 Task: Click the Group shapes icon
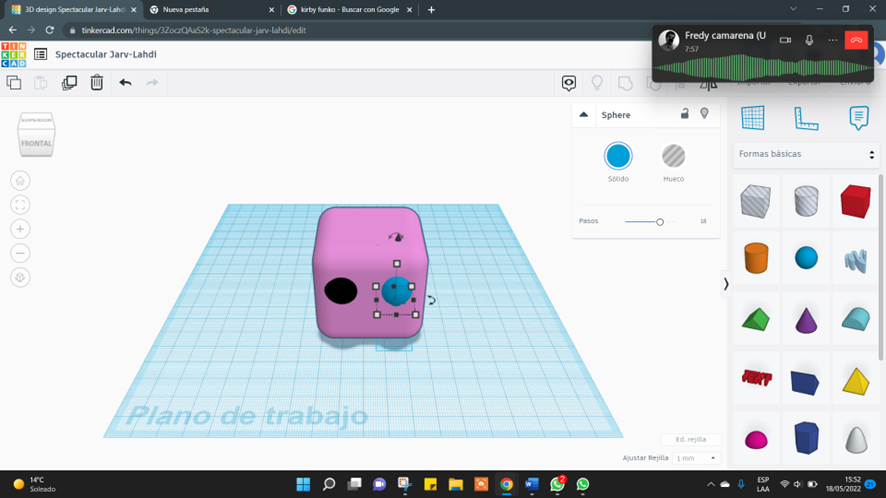point(625,83)
